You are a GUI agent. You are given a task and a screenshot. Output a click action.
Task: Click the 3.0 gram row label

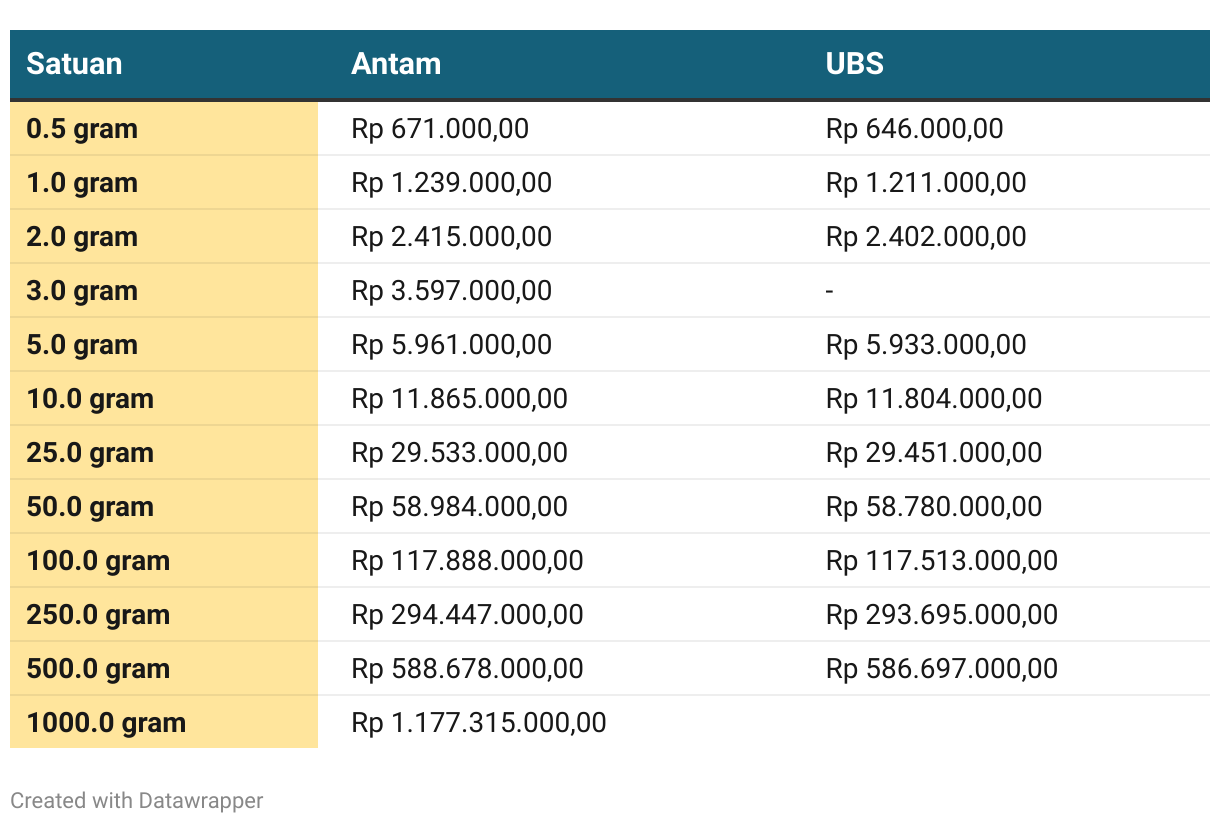point(82,291)
